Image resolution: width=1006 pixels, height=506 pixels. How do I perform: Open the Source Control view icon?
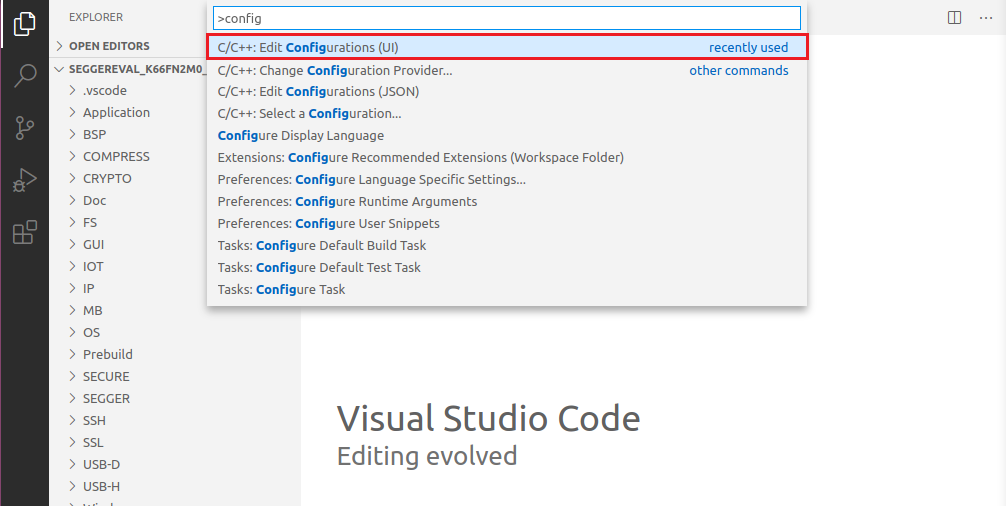click(24, 128)
